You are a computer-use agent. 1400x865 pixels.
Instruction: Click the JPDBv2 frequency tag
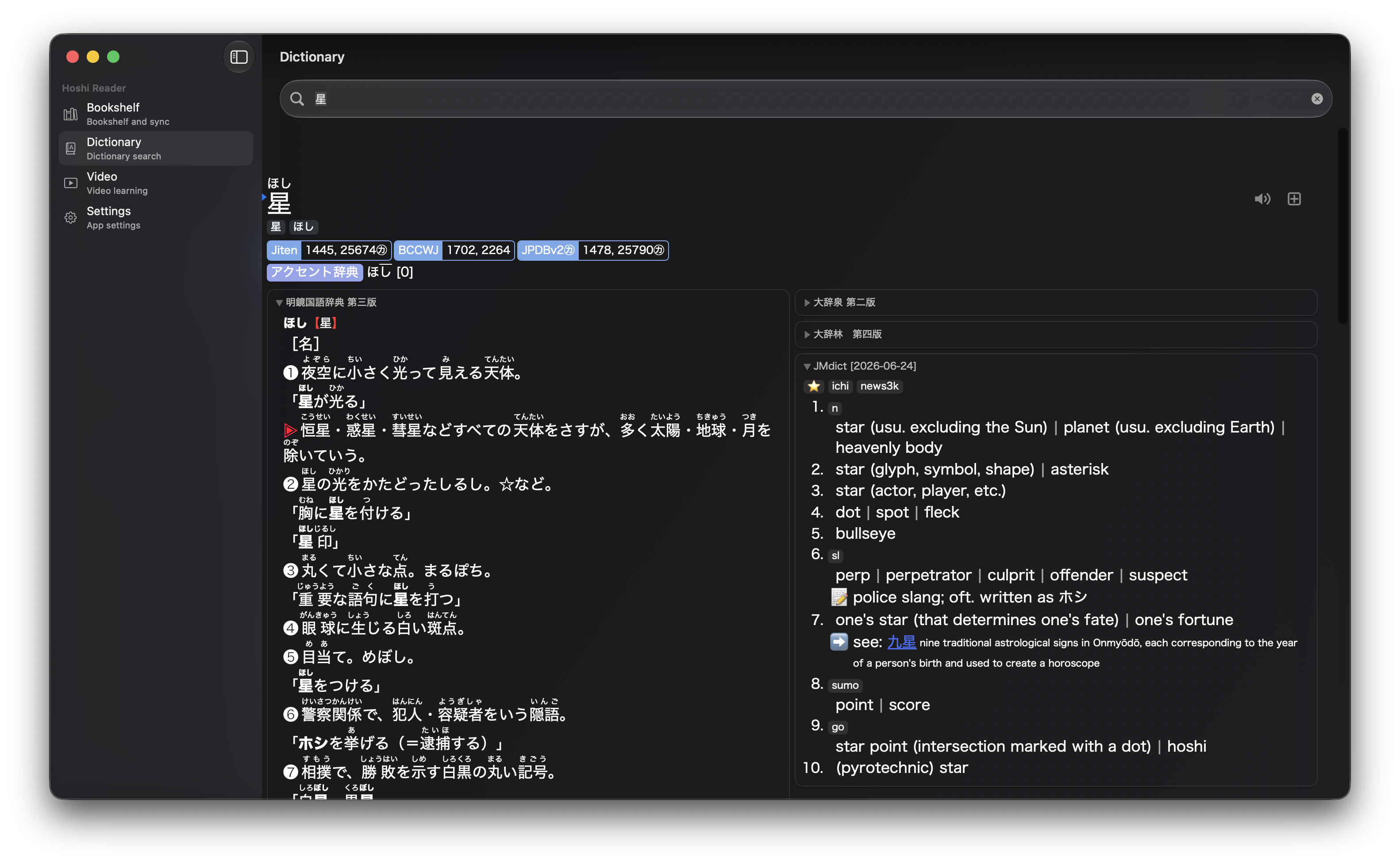[x=548, y=250]
